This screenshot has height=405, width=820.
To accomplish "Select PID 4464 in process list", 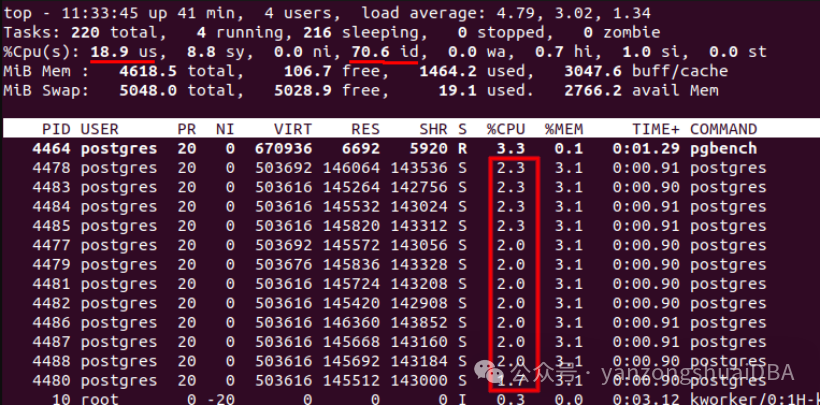I will coord(51,149).
